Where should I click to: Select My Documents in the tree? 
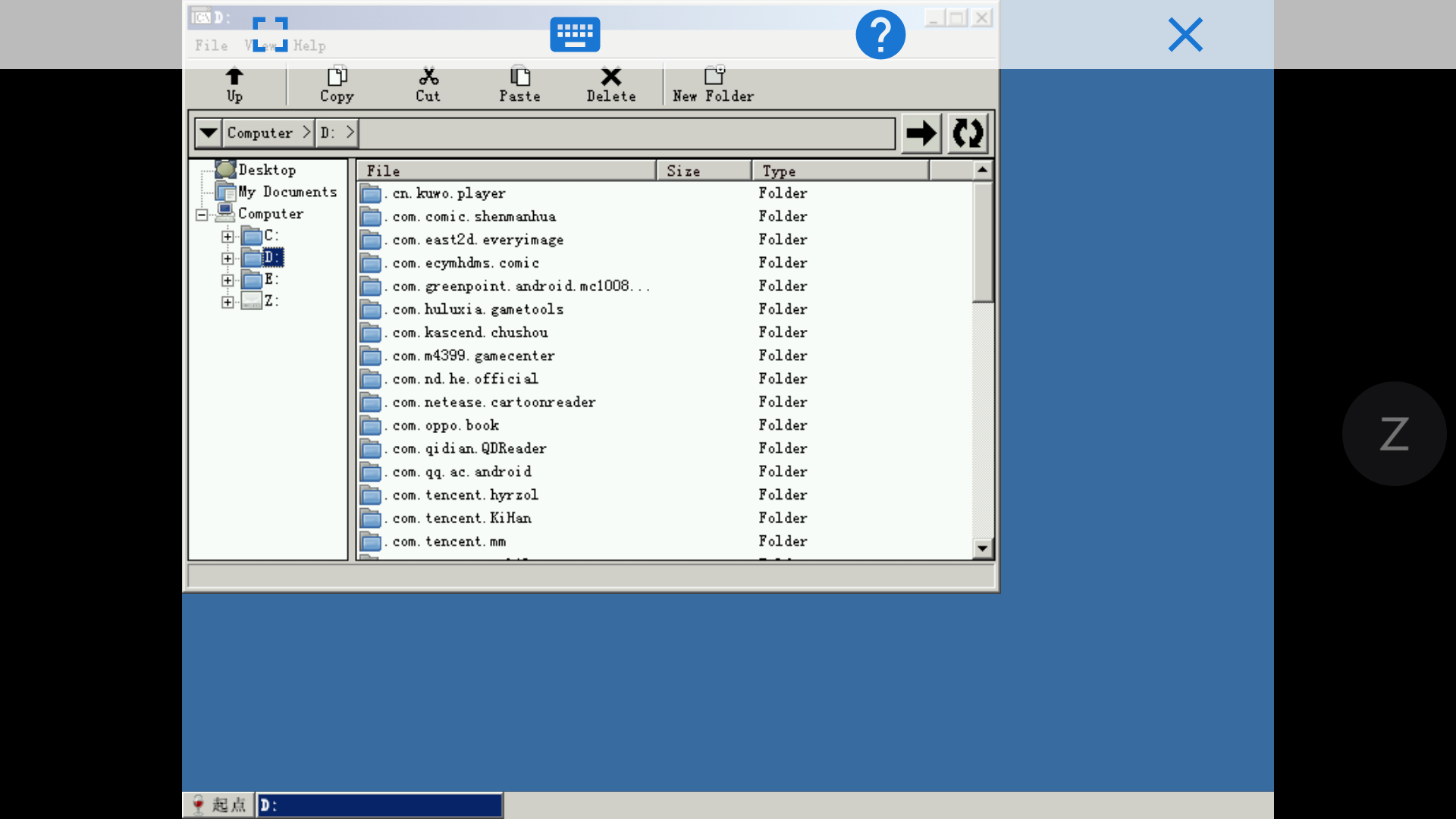(287, 192)
